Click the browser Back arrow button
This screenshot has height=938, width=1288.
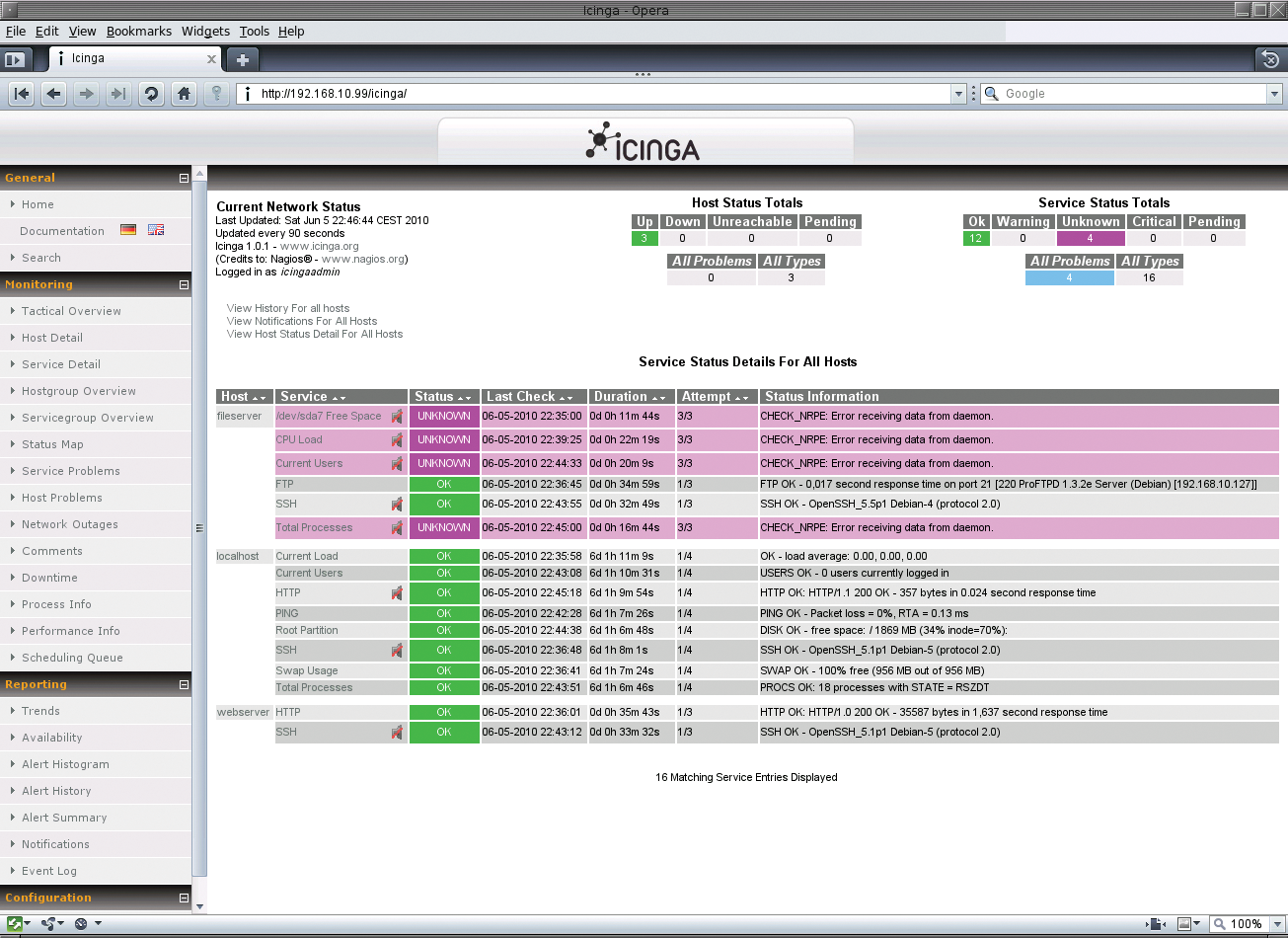(x=54, y=94)
